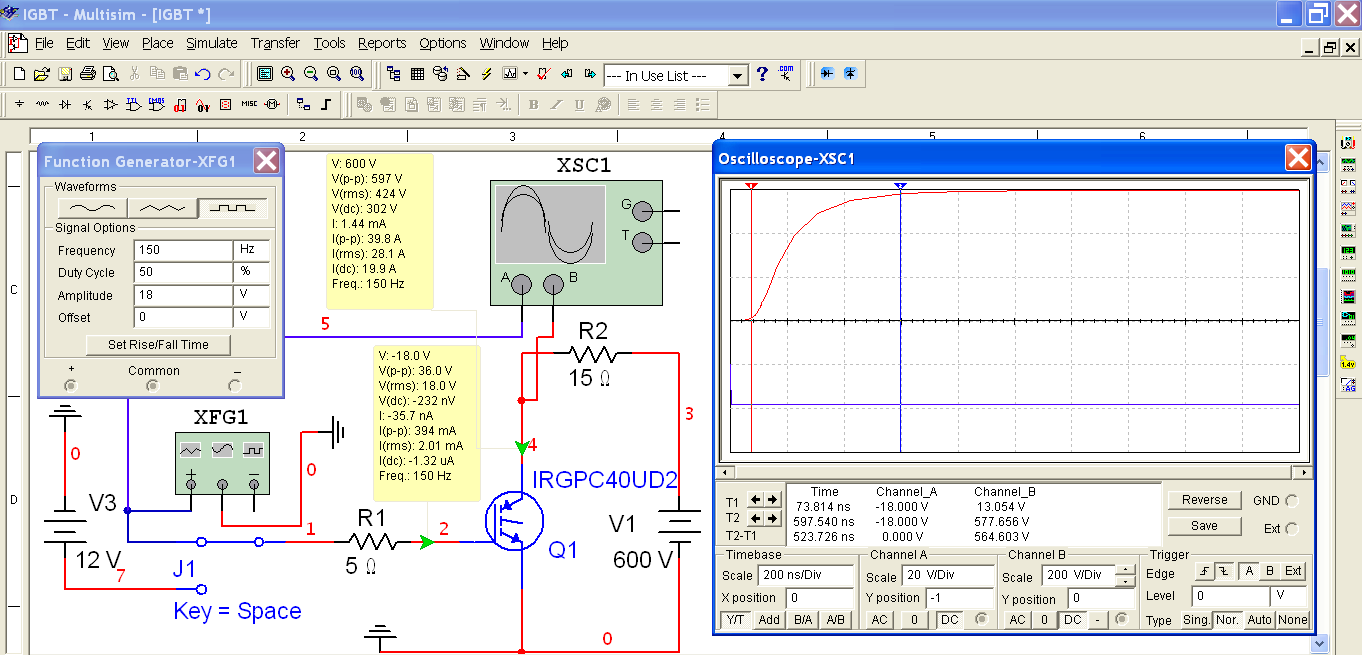Toggle Channel A AC coupling
1362x655 pixels.
pos(879,620)
